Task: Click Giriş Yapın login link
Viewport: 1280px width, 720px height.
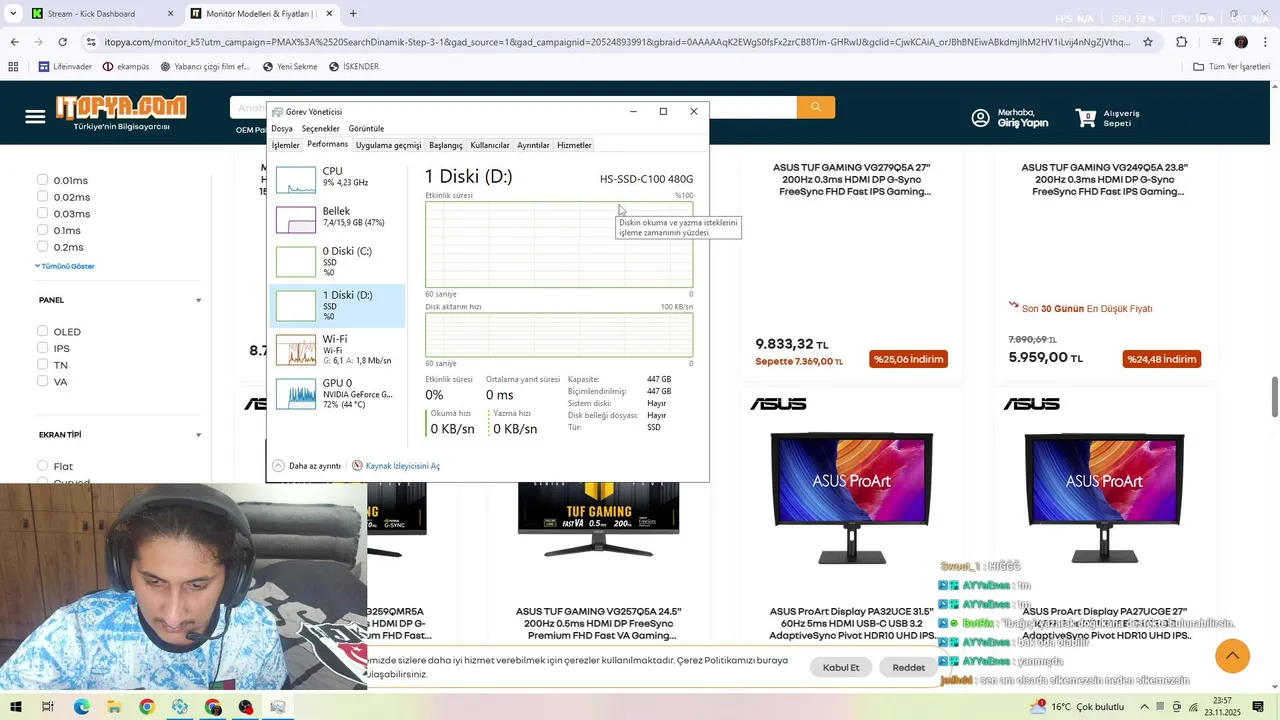Action: (x=1023, y=123)
